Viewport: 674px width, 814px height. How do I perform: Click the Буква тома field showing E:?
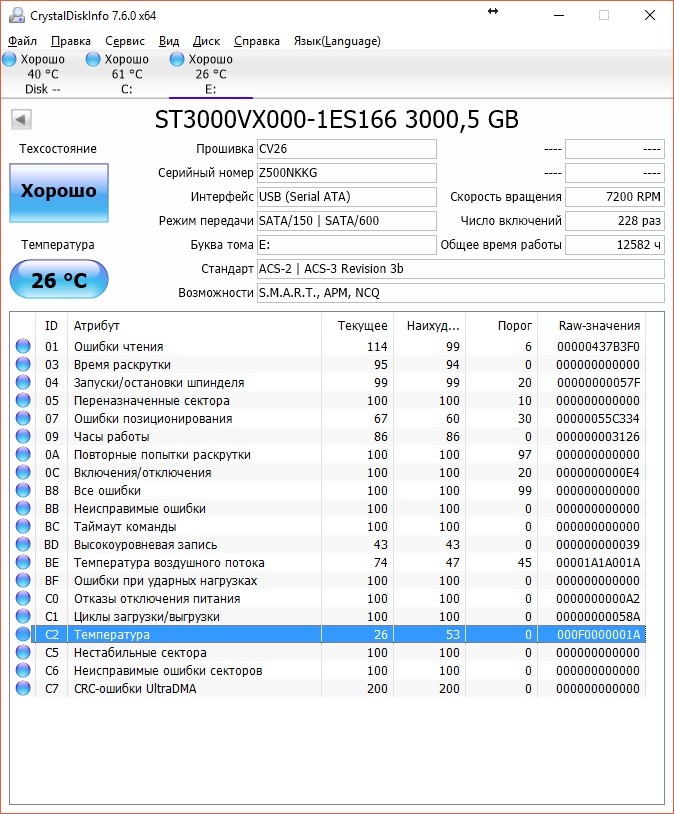[347, 245]
